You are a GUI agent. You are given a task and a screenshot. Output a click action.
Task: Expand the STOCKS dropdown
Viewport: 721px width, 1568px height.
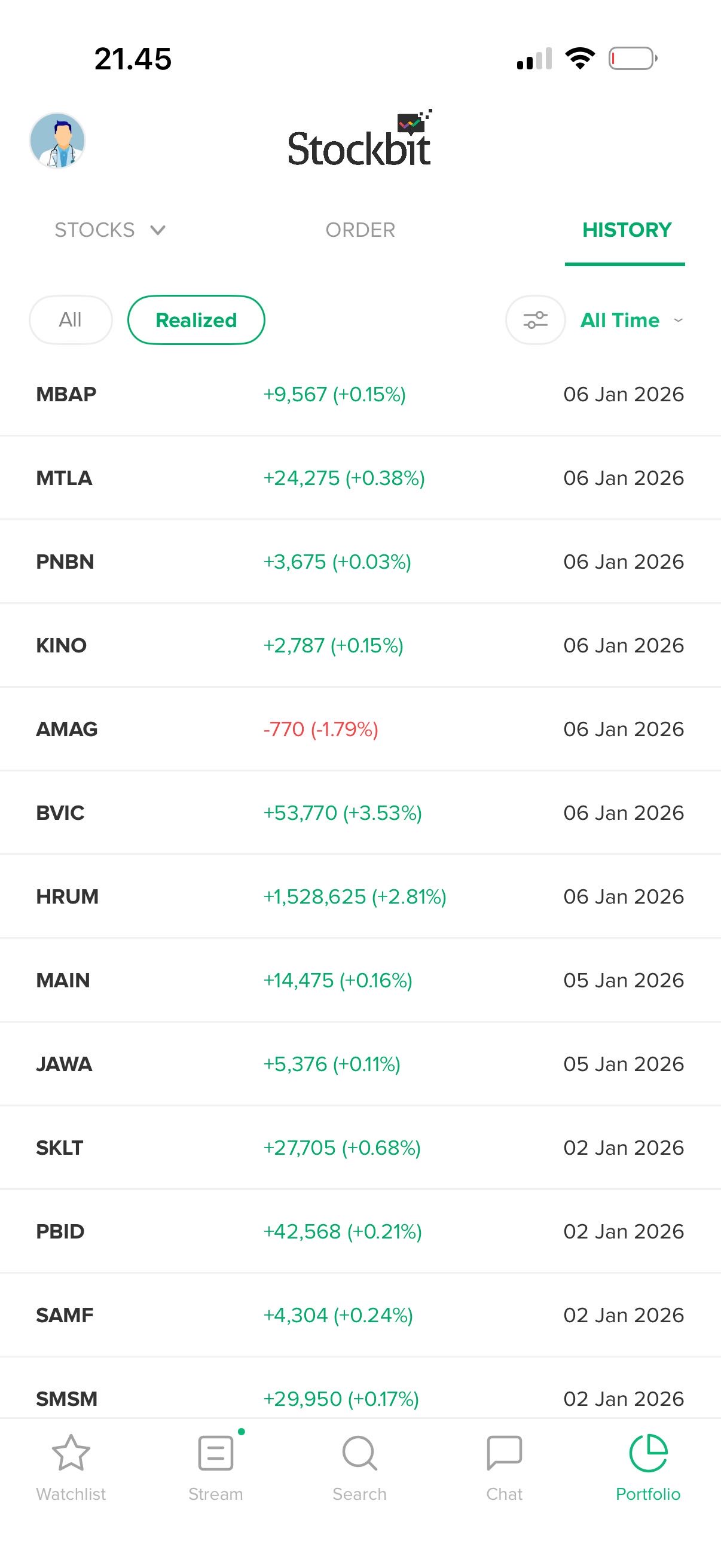tap(110, 230)
